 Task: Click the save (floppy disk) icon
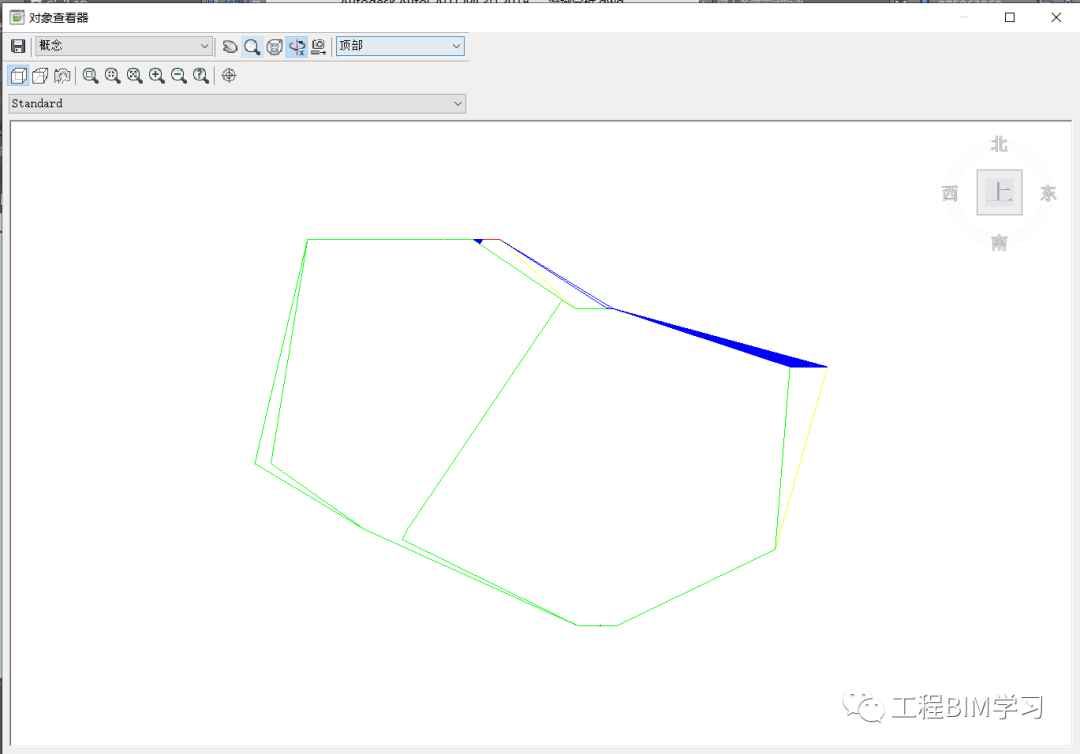click(x=18, y=46)
